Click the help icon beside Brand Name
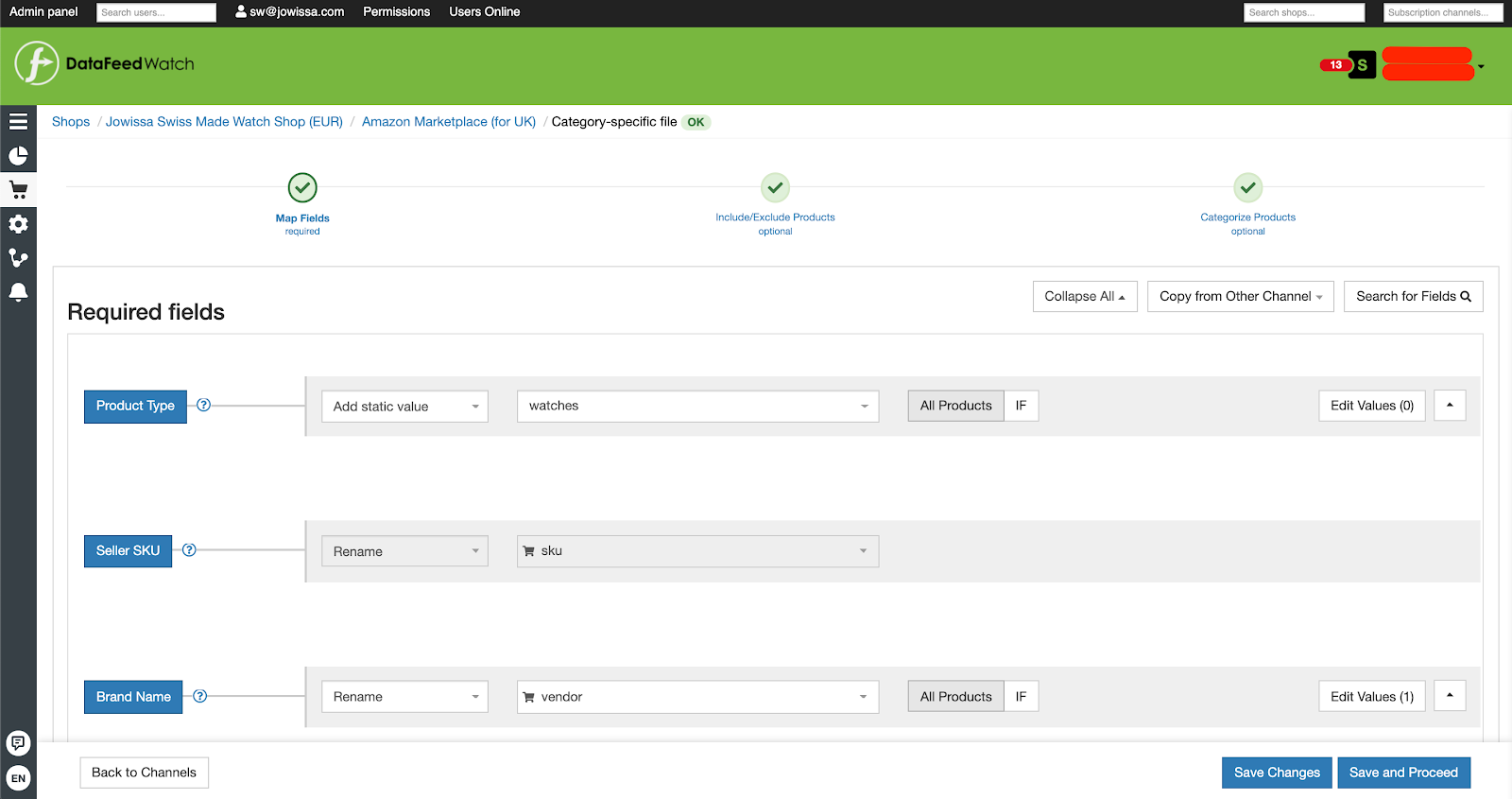Image resolution: width=1512 pixels, height=799 pixels. tap(200, 696)
